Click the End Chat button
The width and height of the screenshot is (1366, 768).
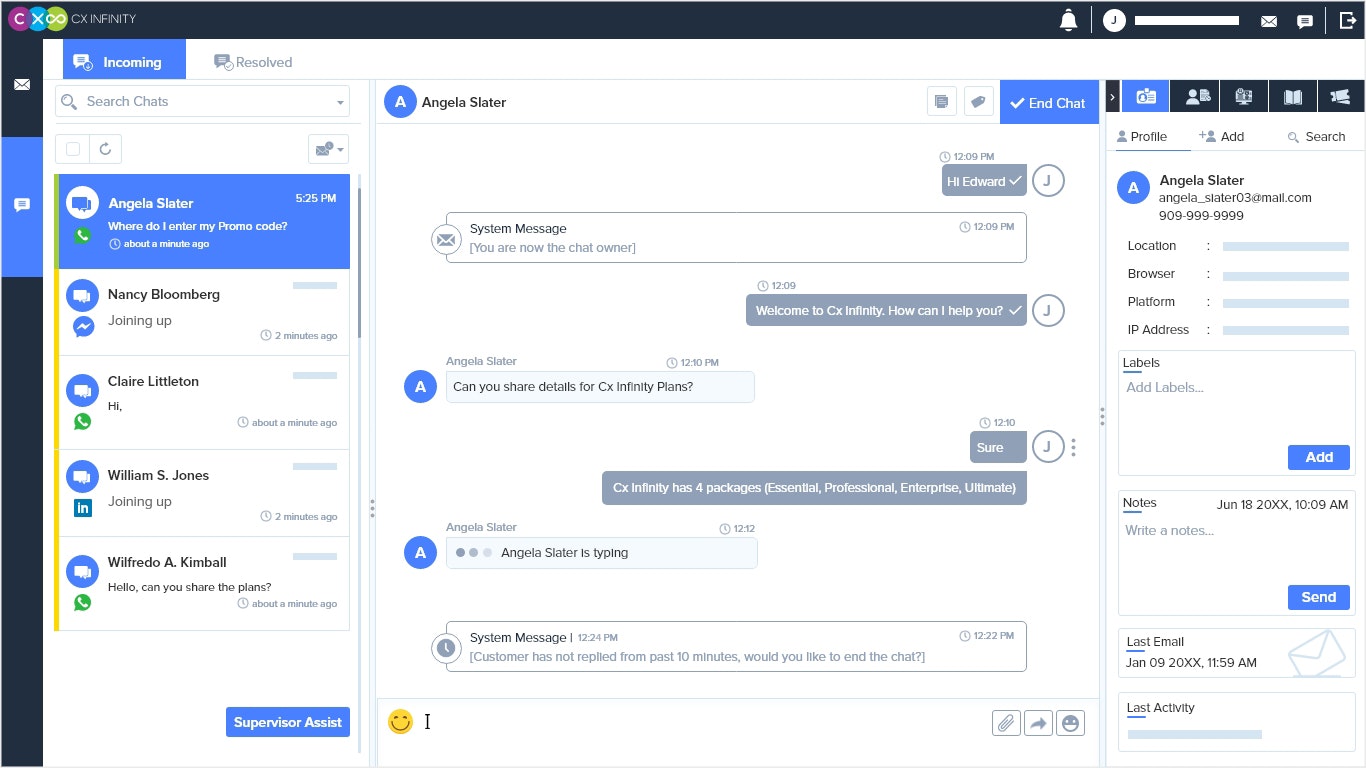coord(1048,102)
